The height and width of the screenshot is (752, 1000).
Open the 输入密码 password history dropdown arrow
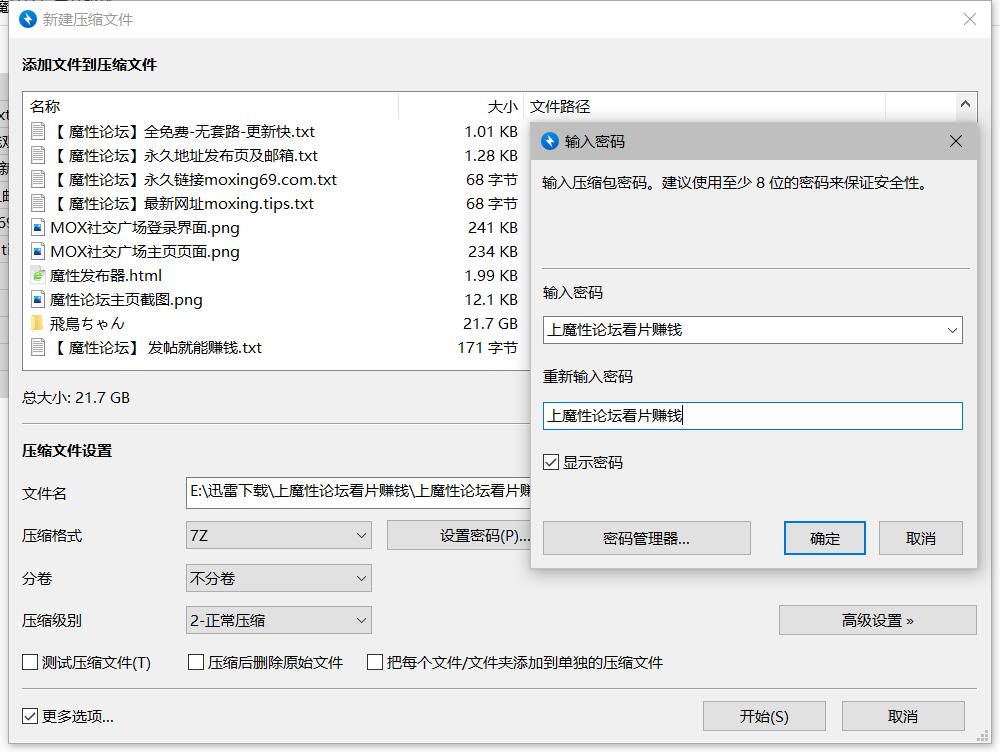point(952,330)
